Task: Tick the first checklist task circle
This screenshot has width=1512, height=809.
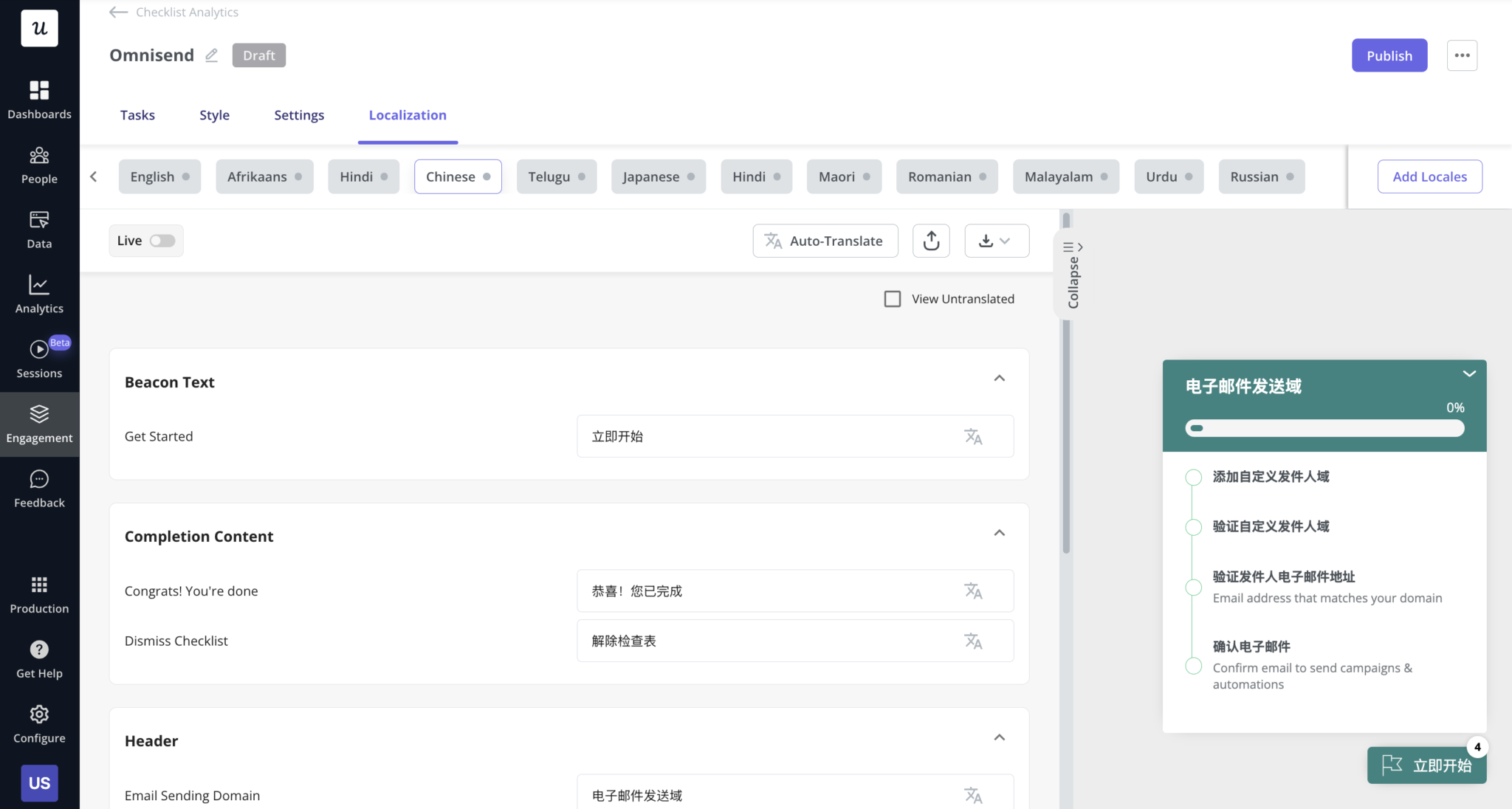Action: (1193, 478)
